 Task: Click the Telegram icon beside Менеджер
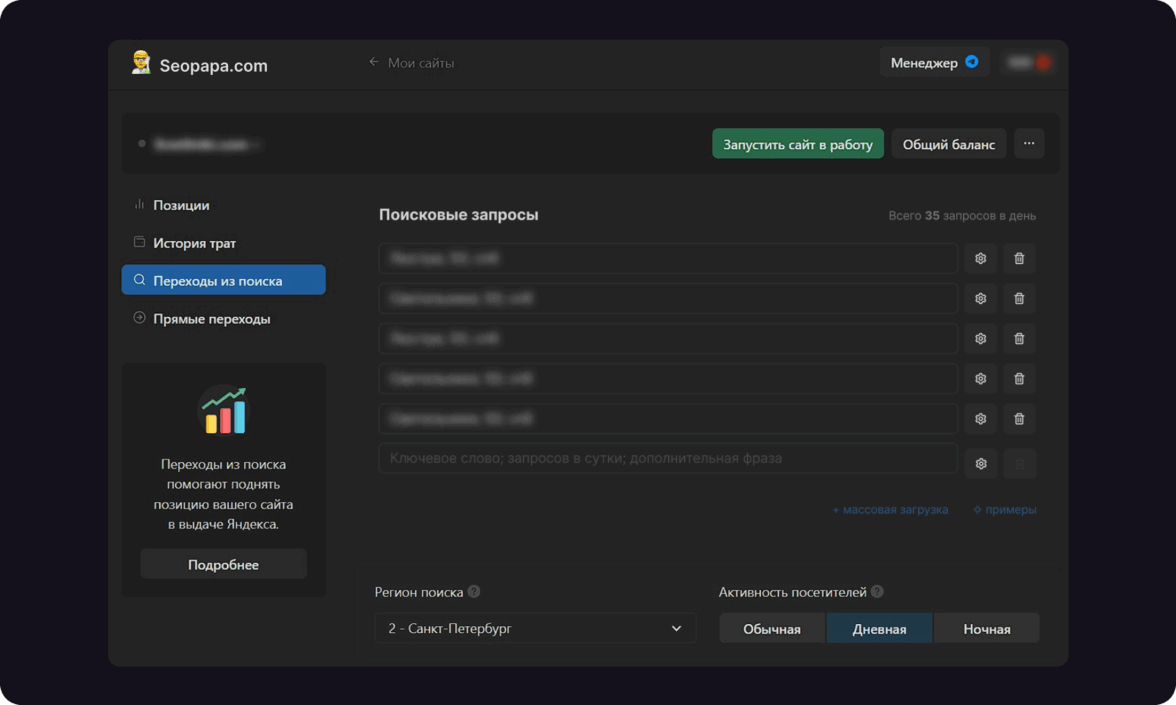pos(971,62)
